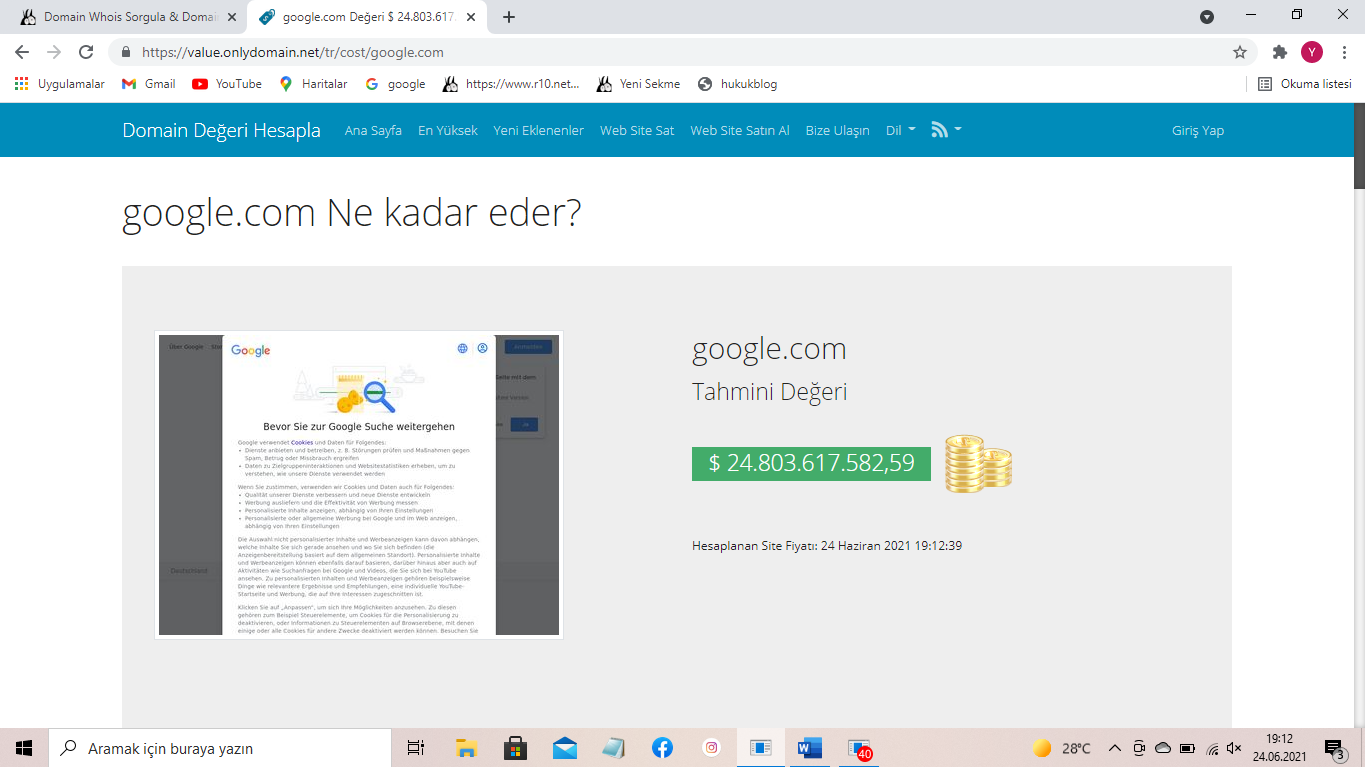The image size is (1365, 767).
Task: Switch to the Domain Whois Sorgula tab
Action: coord(127,17)
